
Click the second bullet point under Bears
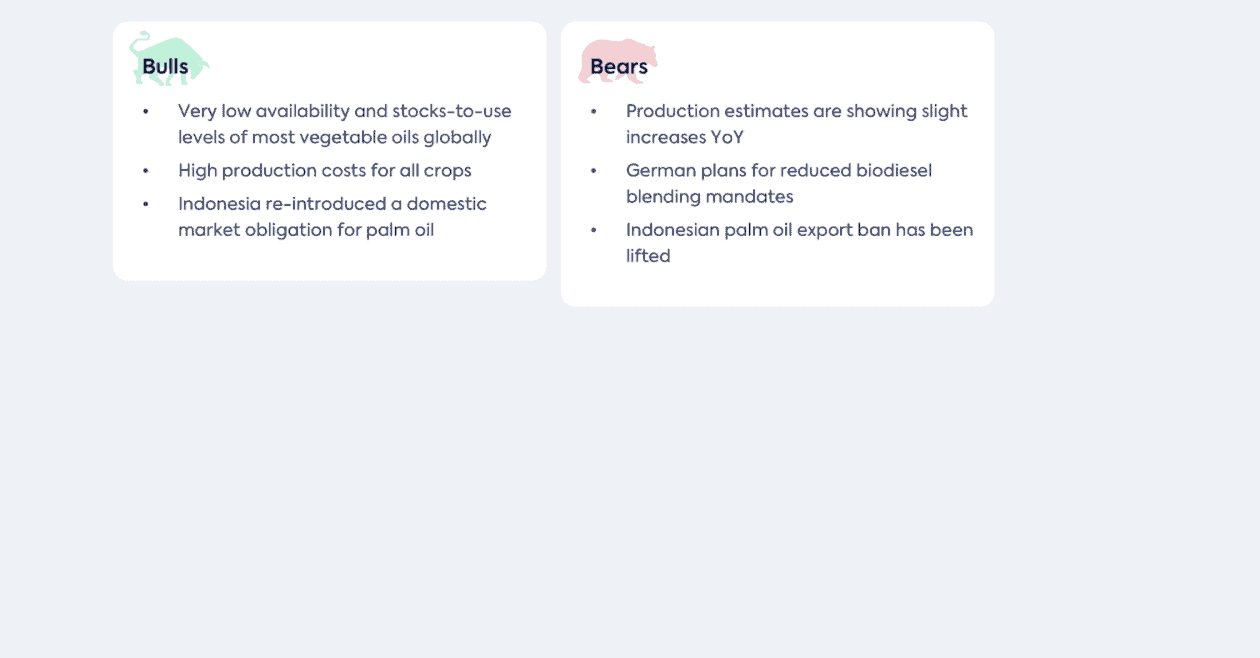tap(594, 170)
